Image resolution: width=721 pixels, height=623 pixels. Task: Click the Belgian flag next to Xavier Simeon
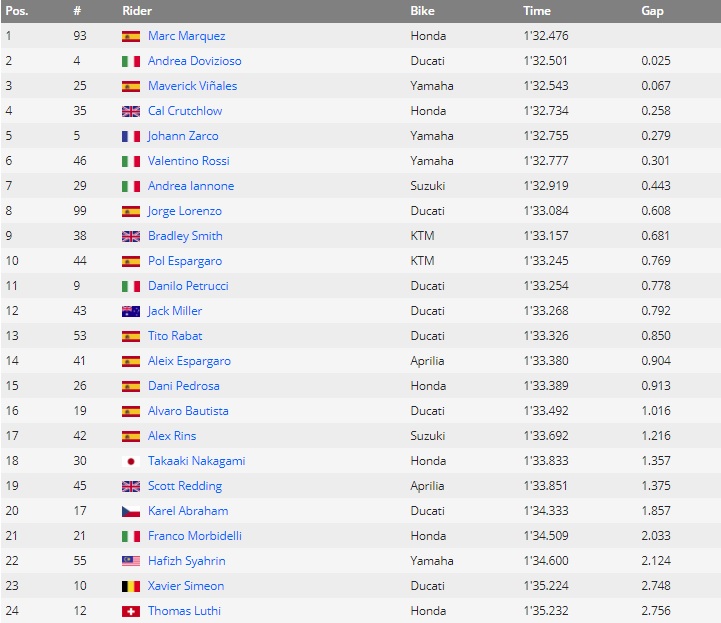click(131, 586)
